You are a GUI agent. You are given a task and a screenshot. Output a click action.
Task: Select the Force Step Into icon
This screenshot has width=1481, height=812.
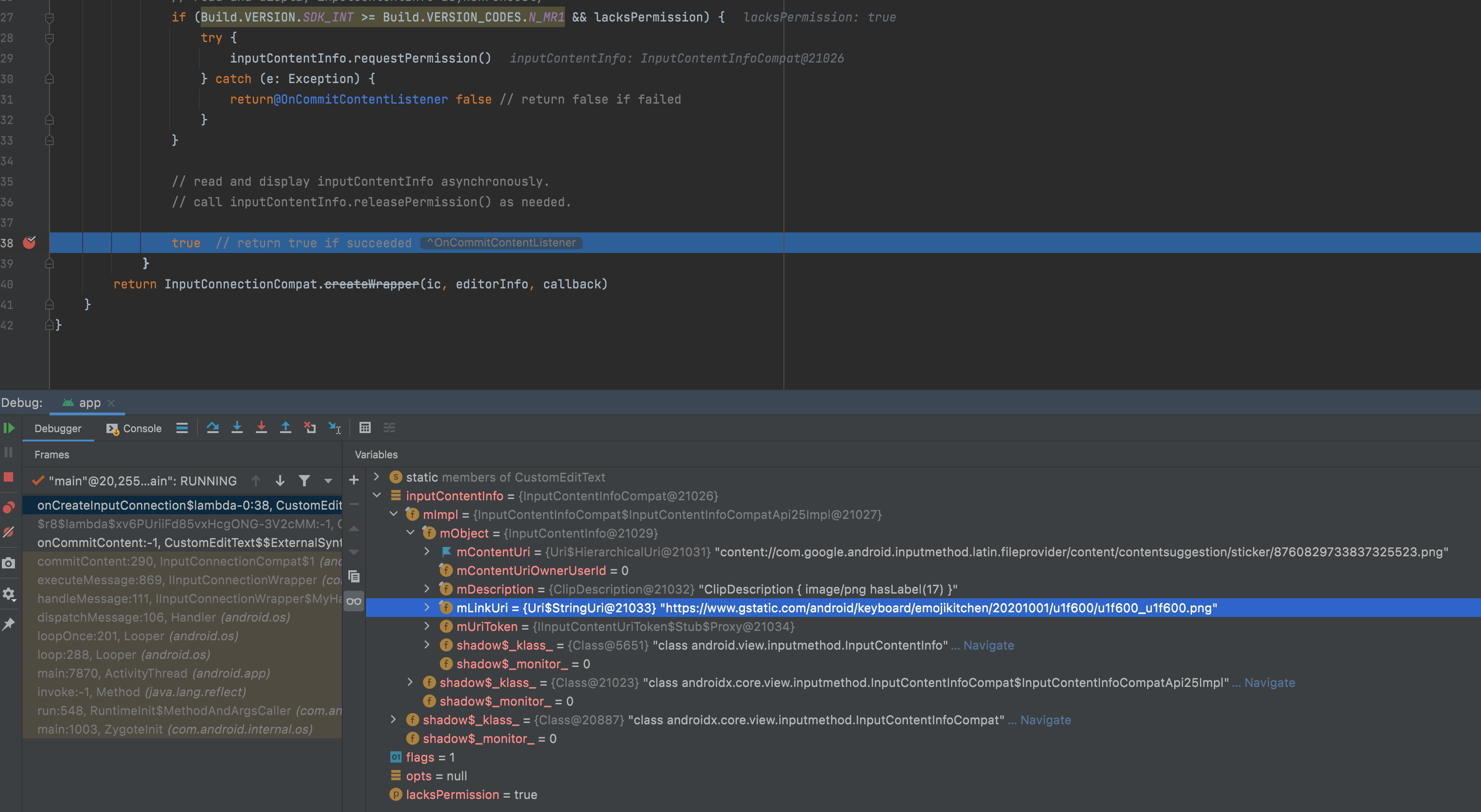[x=261, y=428]
